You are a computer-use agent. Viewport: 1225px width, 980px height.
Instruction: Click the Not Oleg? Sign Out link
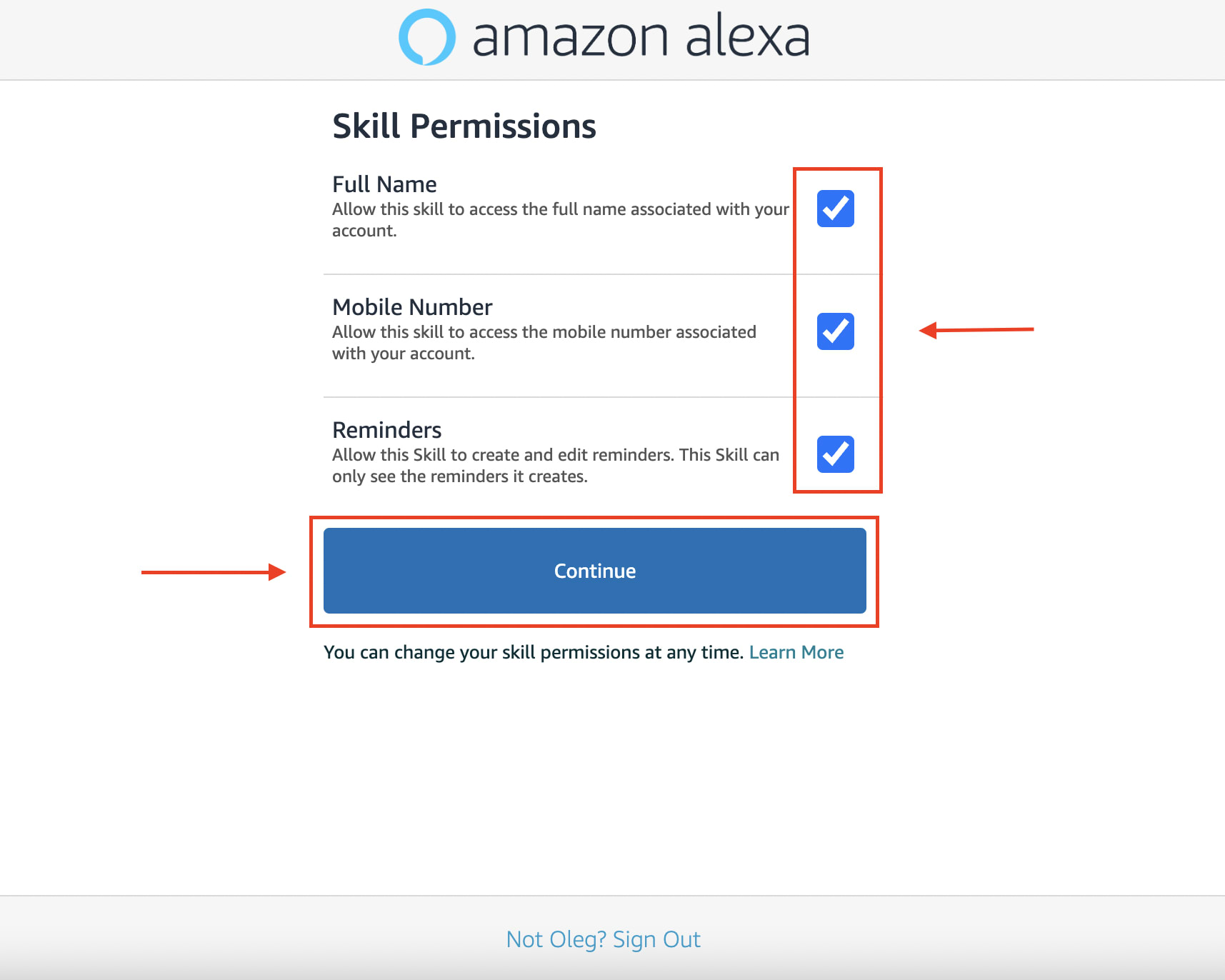[603, 939]
